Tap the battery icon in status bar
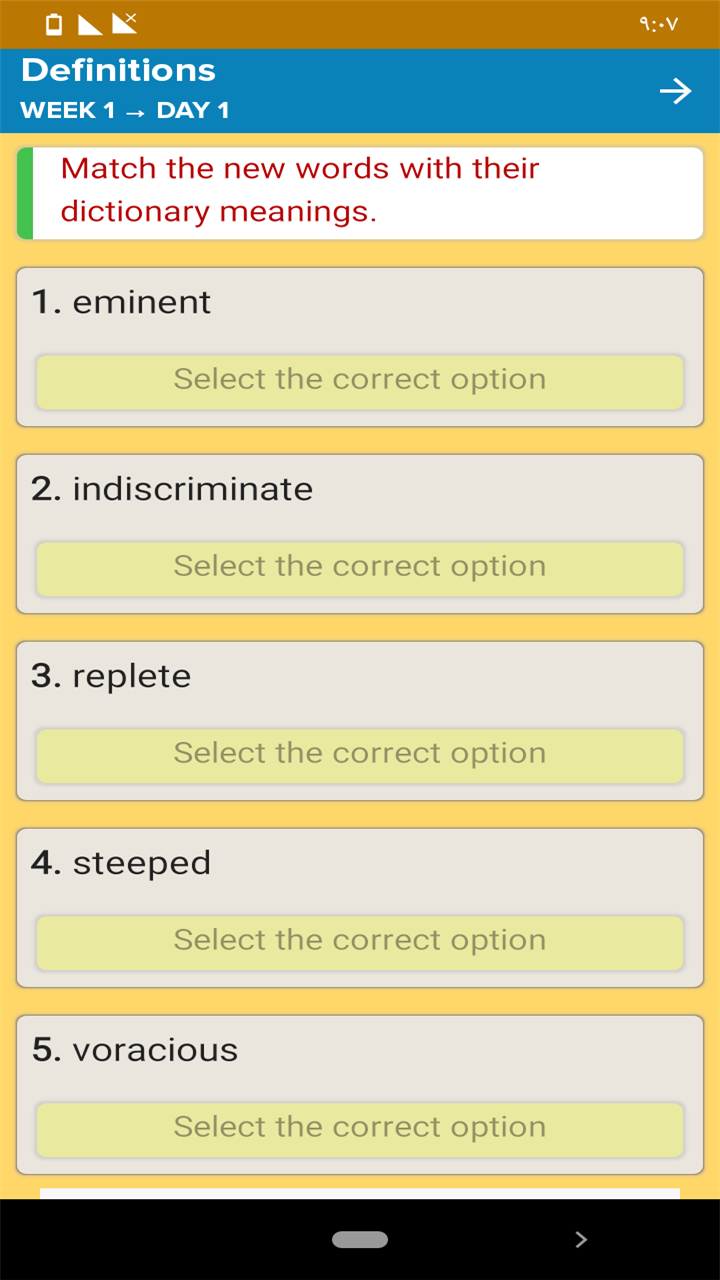The height and width of the screenshot is (1280, 720). point(55,24)
